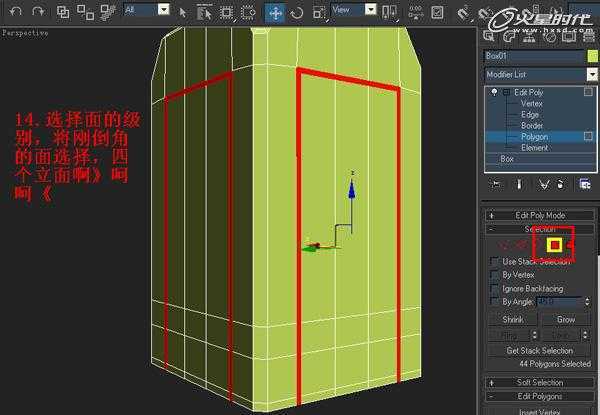The image size is (600, 415).
Task: Activate the Select and Move tool
Action: pyautogui.click(x=275, y=13)
